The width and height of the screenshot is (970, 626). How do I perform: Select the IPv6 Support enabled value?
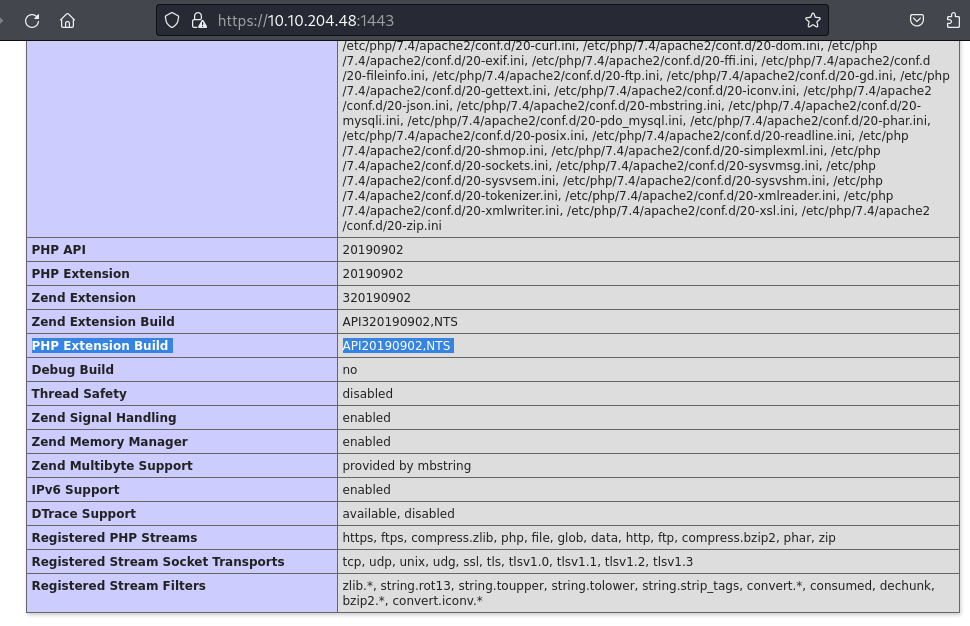coord(366,489)
